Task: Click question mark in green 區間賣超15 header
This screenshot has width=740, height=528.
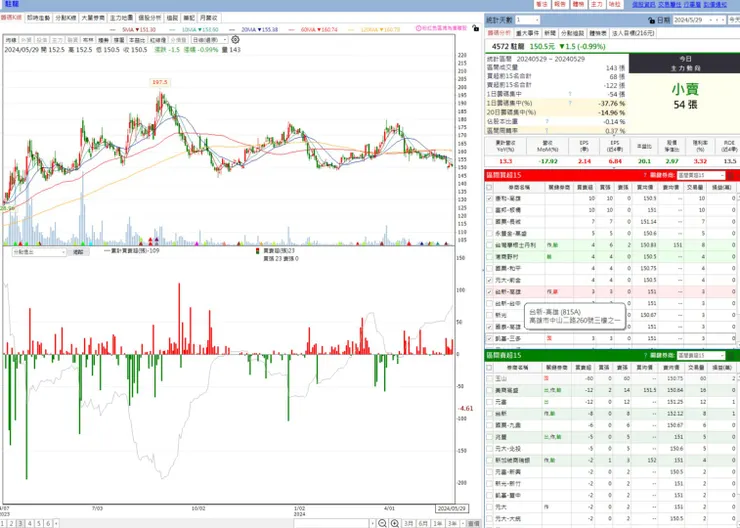Action: [x=645, y=355]
